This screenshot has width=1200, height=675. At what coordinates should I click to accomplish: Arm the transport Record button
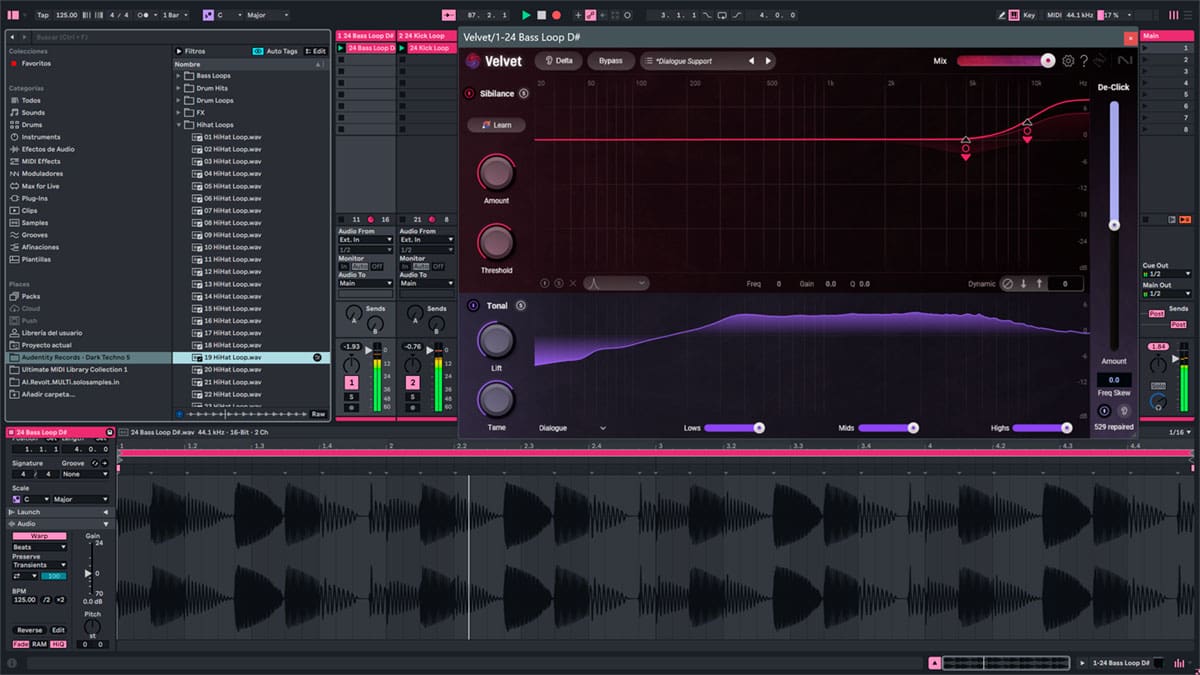tap(556, 15)
